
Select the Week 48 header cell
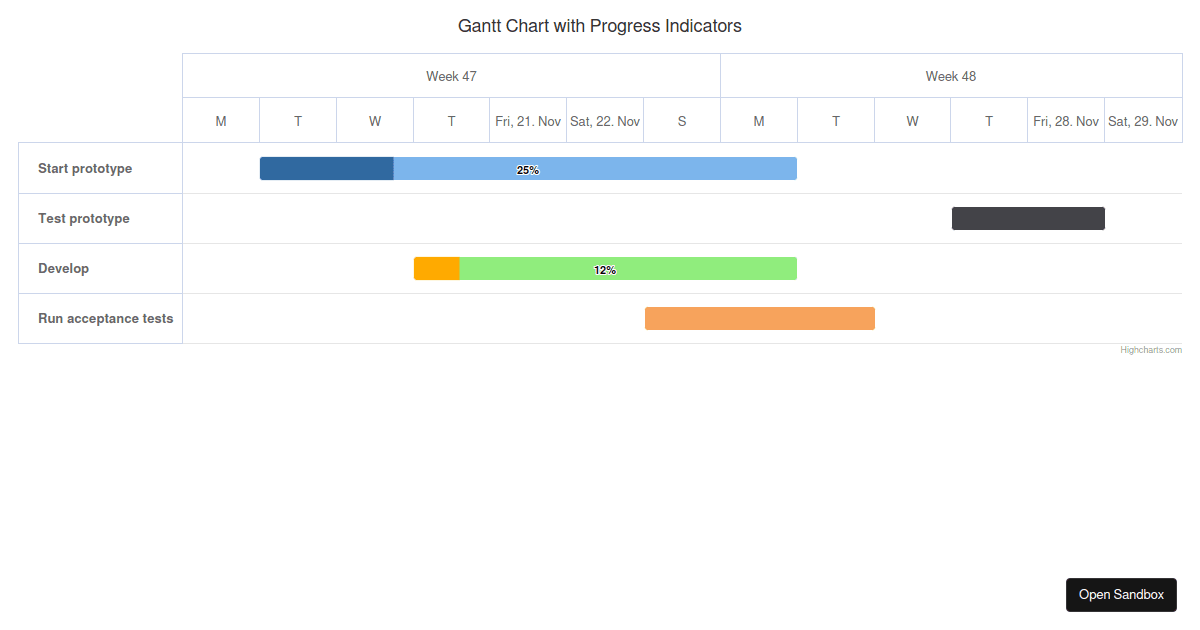[950, 76]
